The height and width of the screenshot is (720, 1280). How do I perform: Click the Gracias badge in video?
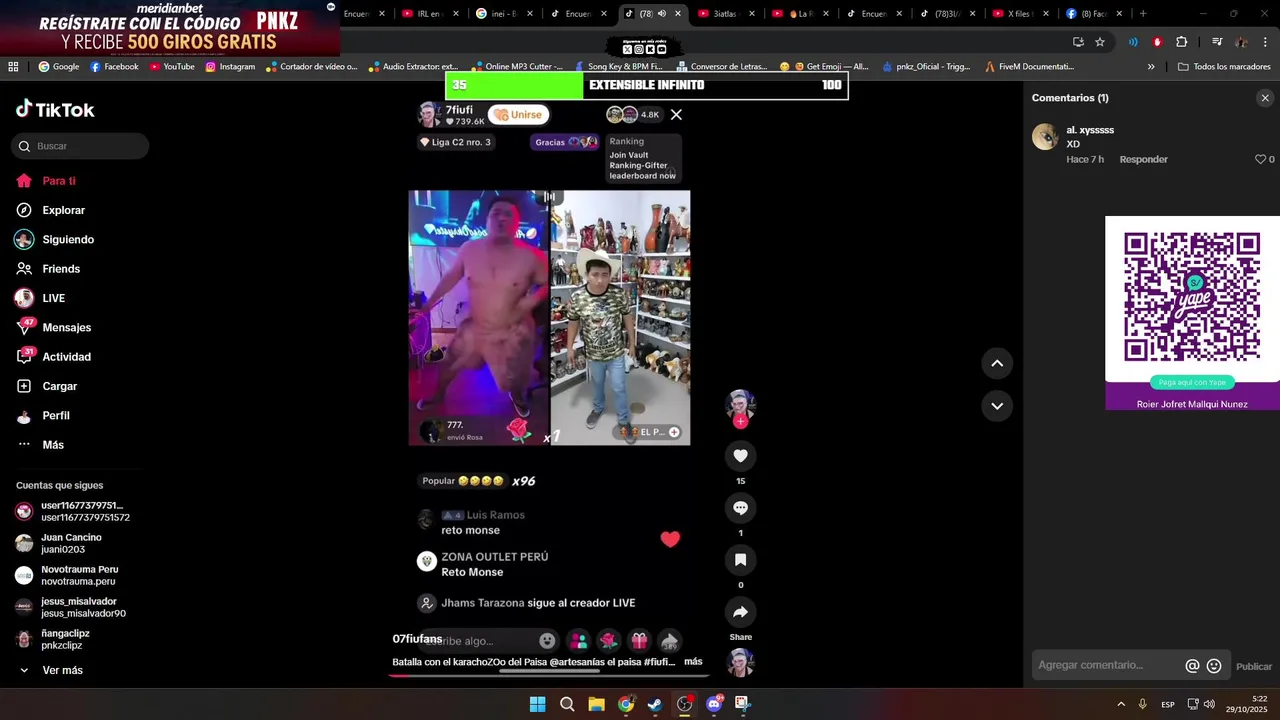[x=565, y=142]
